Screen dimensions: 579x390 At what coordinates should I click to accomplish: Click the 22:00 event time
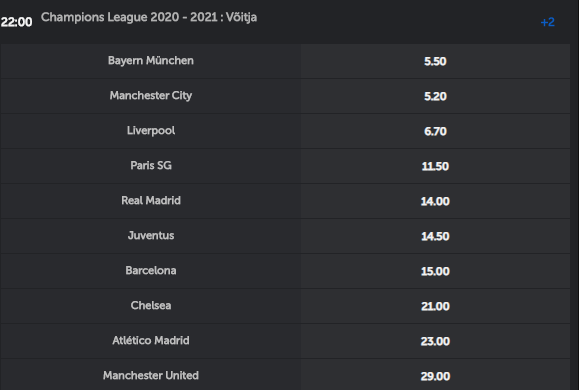(17, 22)
